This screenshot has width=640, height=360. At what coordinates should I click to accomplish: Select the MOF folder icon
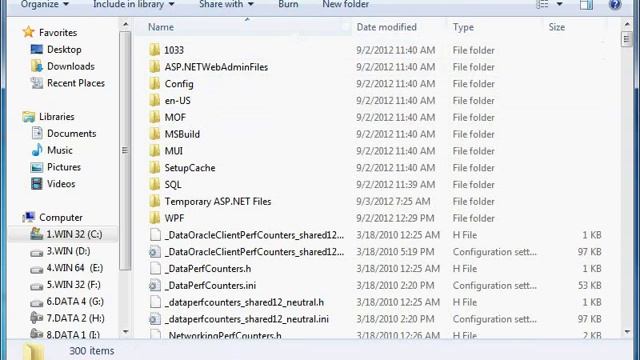click(x=155, y=117)
